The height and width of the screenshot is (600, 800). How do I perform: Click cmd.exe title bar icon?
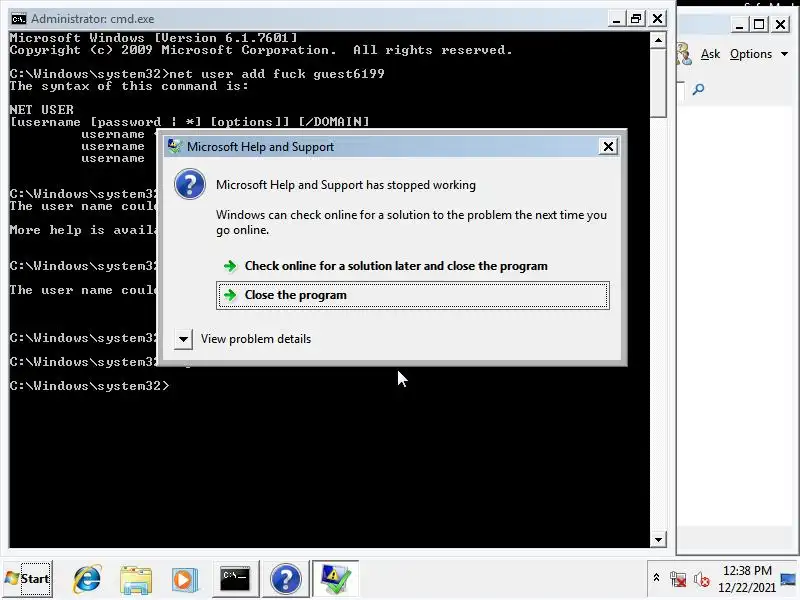click(19, 19)
